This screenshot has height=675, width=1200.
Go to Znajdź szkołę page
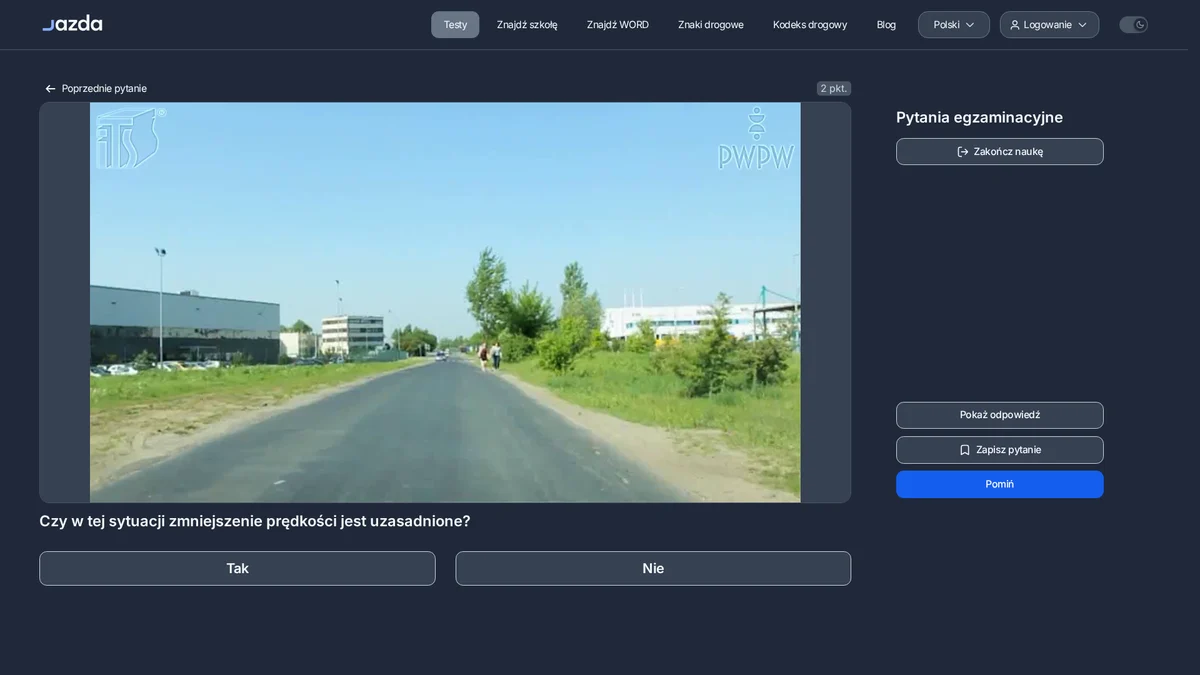pos(527,25)
